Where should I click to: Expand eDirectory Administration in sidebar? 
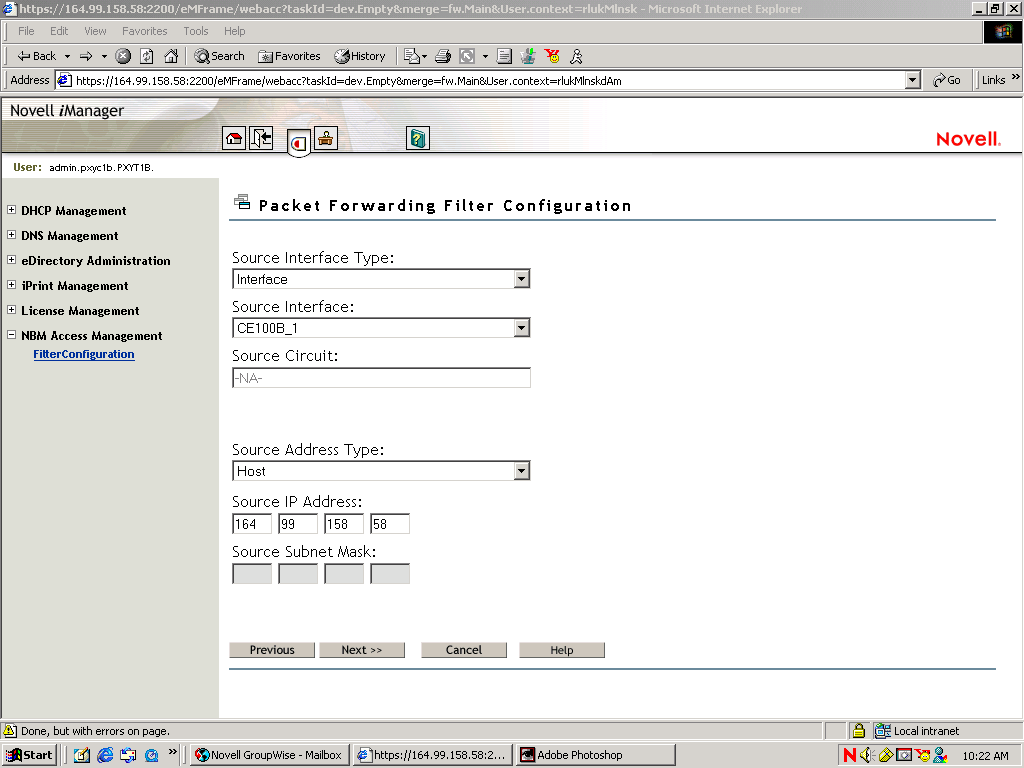(11, 259)
